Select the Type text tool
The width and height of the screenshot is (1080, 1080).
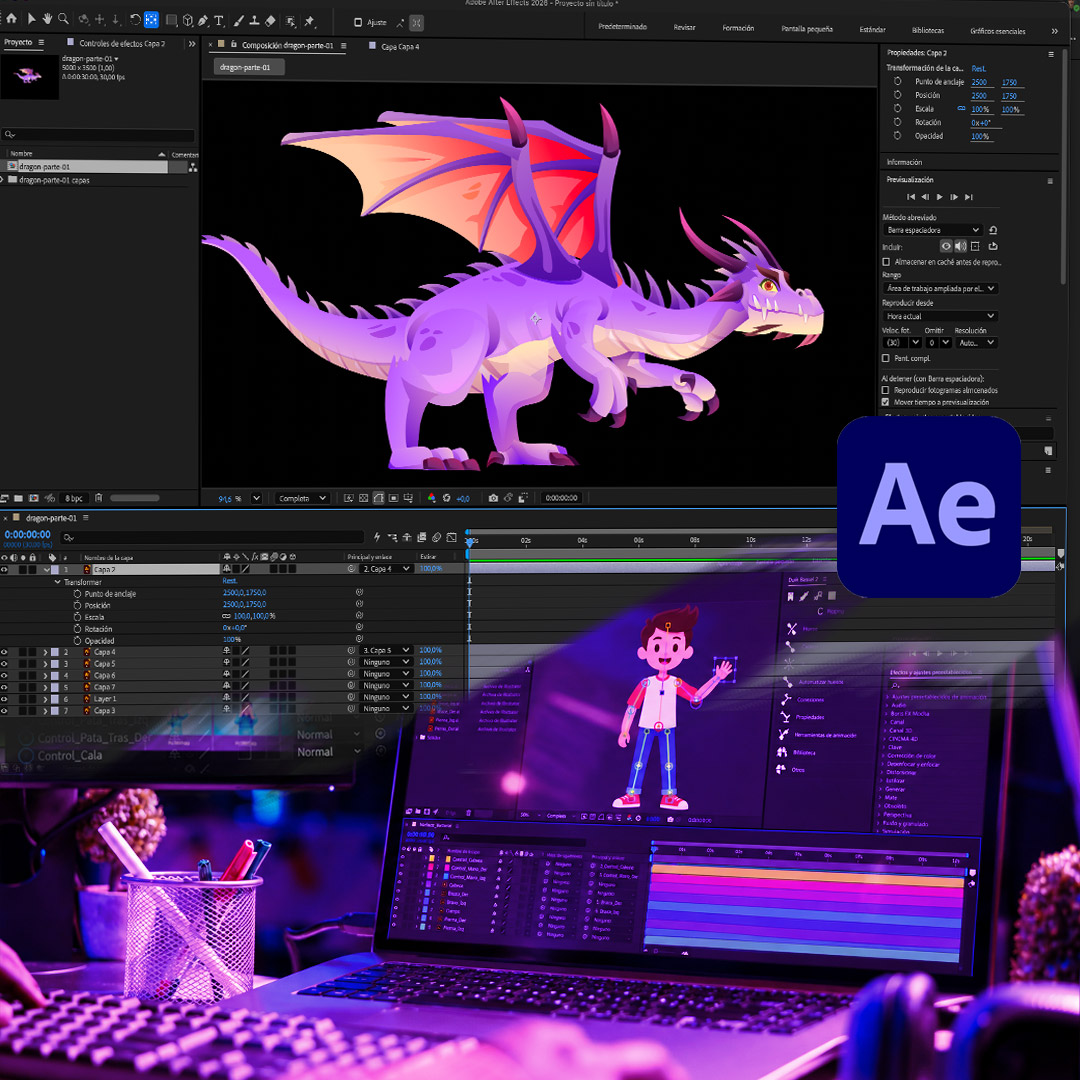(x=218, y=21)
